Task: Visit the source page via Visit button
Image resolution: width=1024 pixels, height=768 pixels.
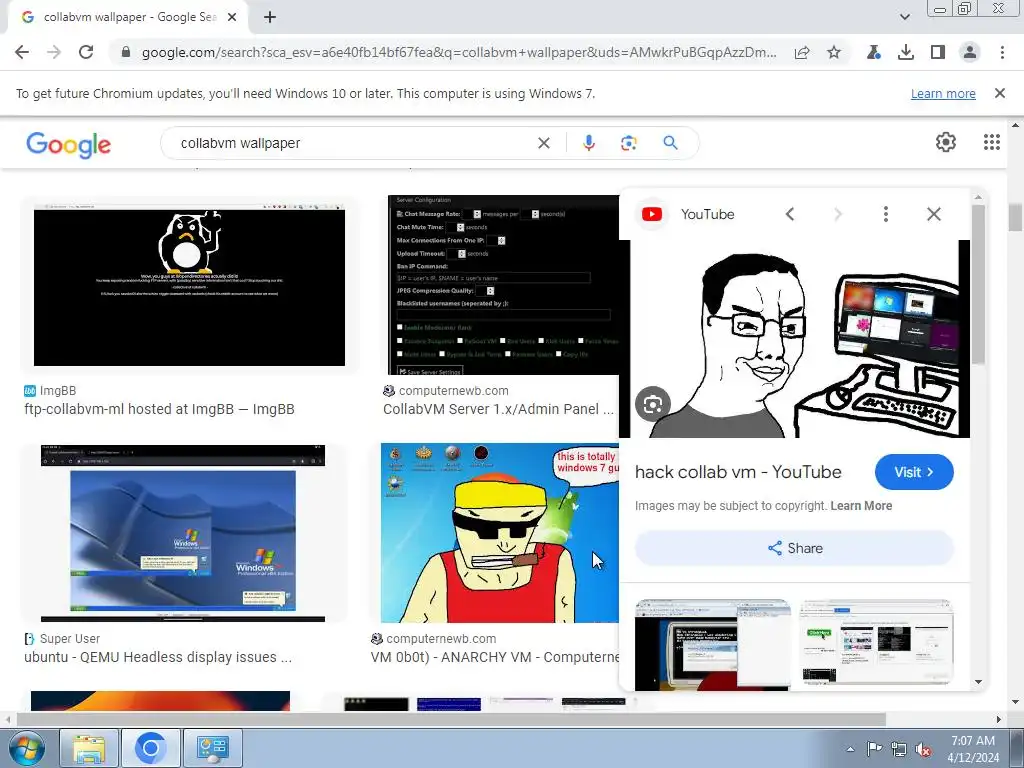Action: click(x=914, y=472)
